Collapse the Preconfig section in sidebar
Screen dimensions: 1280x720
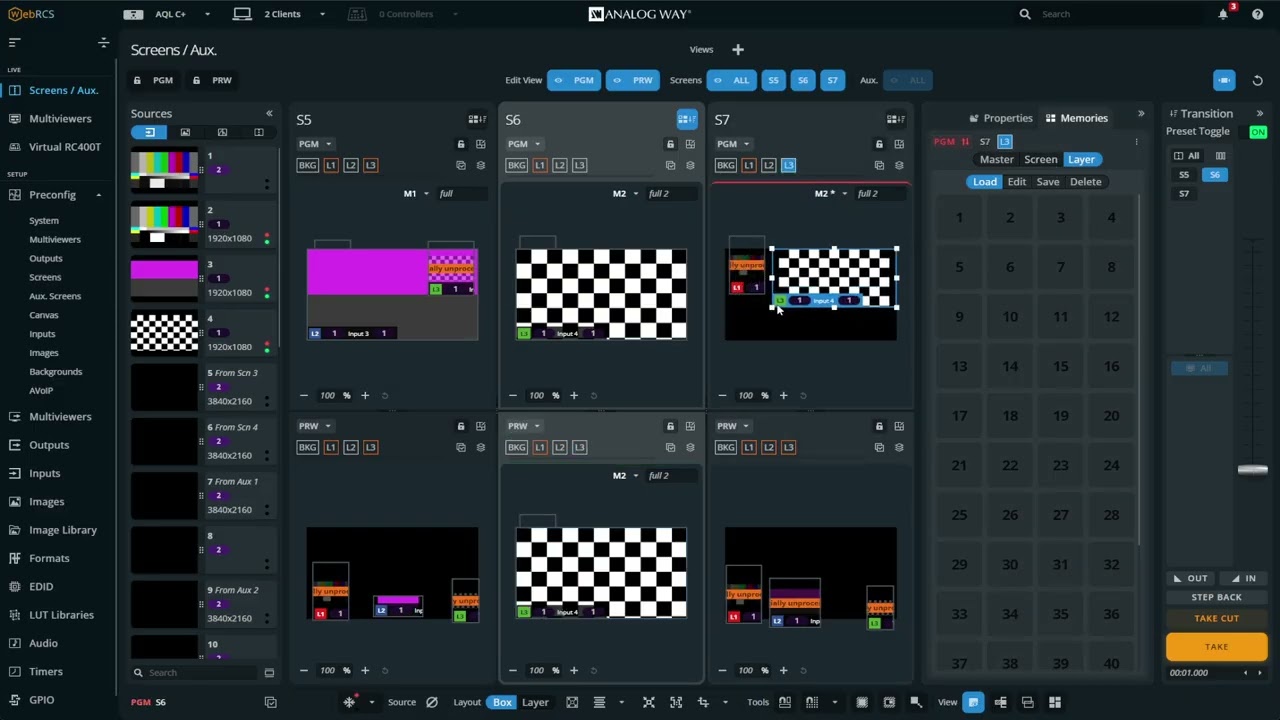point(98,195)
